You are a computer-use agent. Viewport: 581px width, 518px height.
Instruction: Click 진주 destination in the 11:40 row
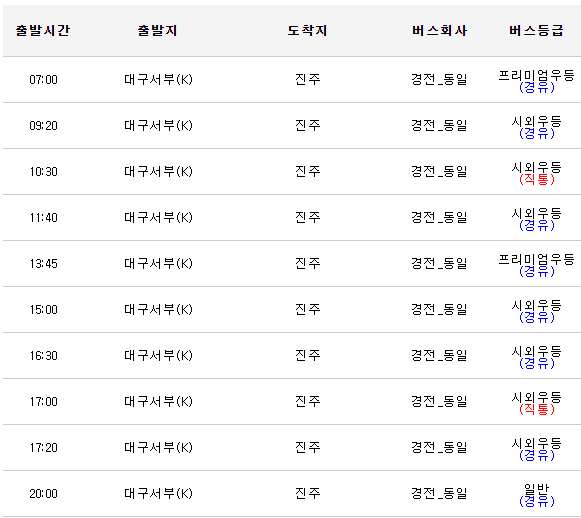(308, 217)
